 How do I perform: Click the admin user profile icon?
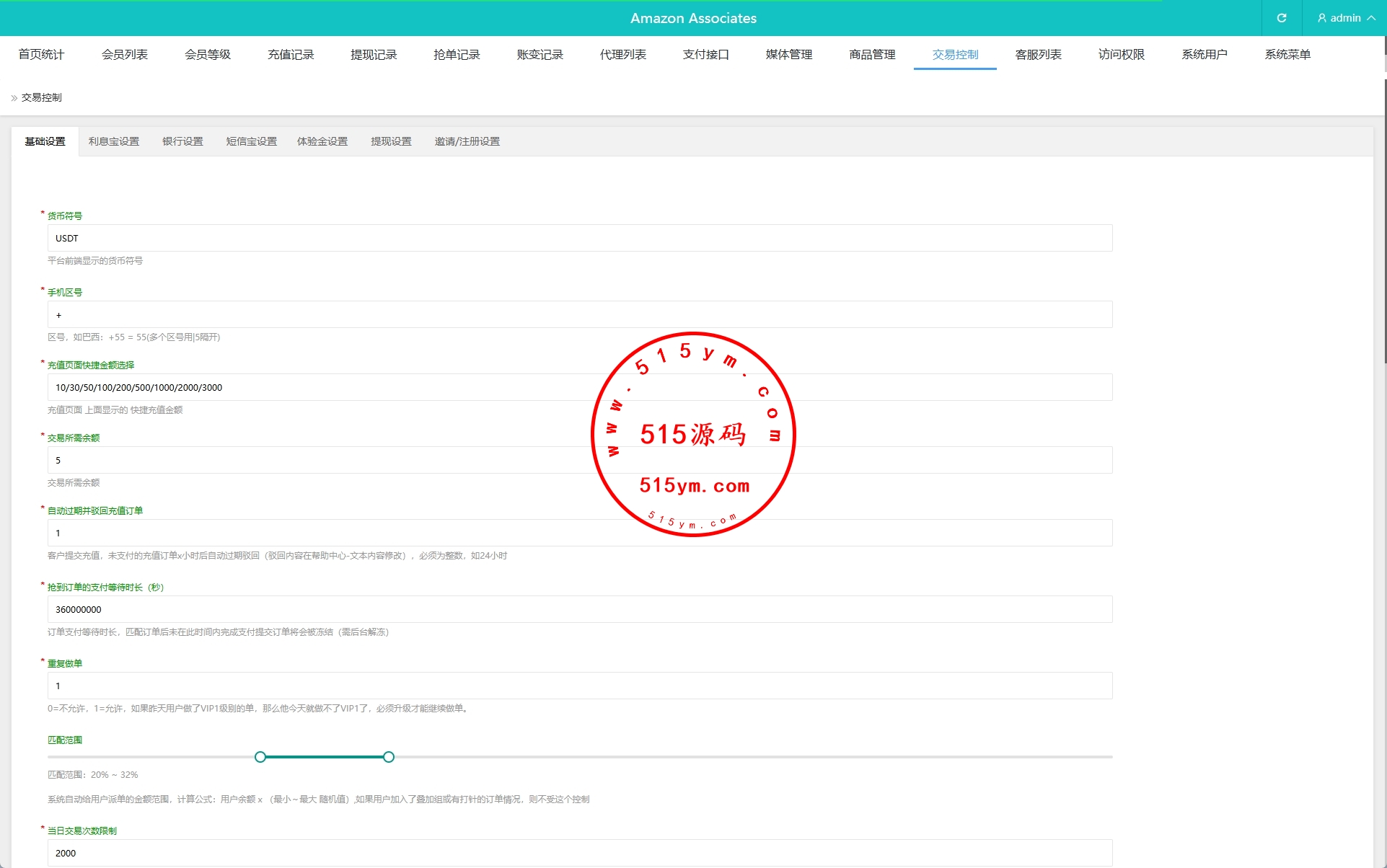[1321, 18]
